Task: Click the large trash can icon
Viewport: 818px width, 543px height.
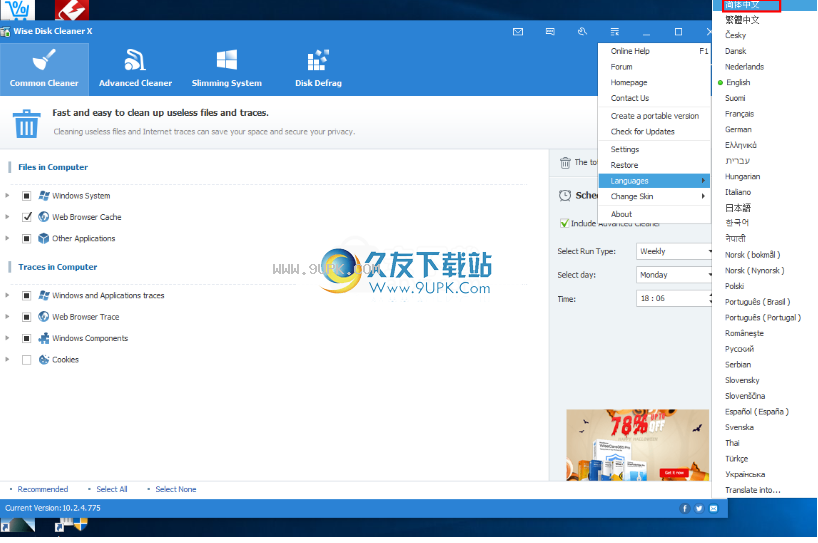Action: [x=26, y=124]
